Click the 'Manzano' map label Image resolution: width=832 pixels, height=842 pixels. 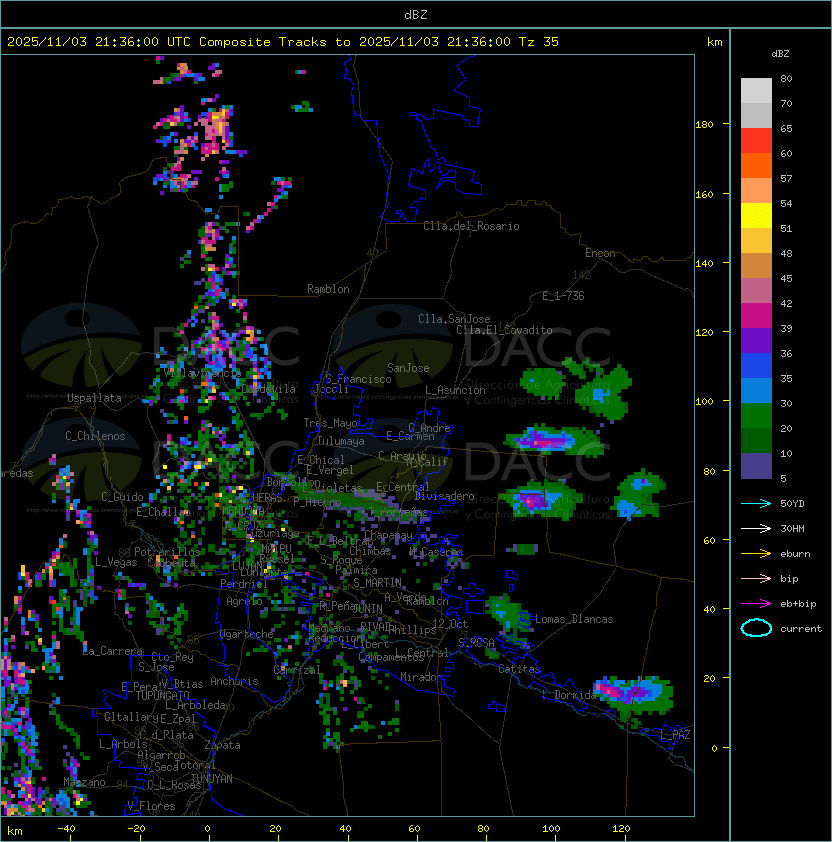pyautogui.click(x=84, y=782)
